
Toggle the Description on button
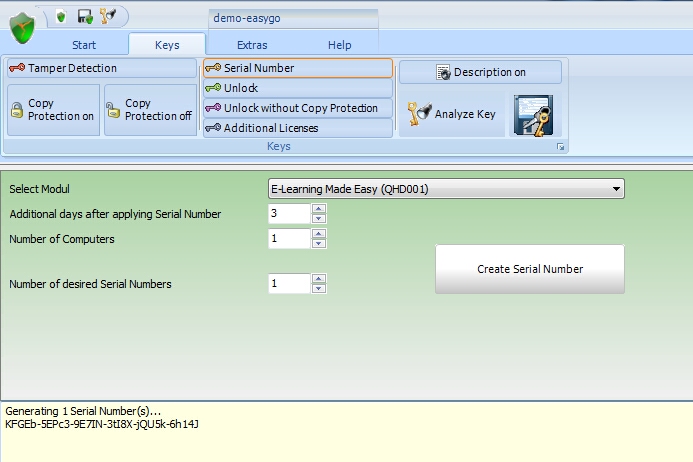480,72
